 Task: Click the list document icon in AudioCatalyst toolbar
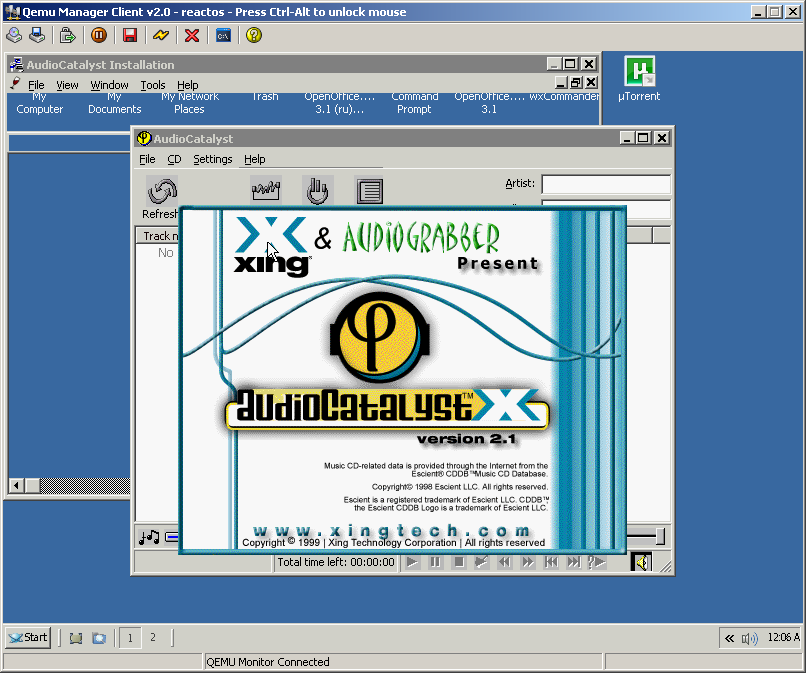pyautogui.click(x=369, y=190)
